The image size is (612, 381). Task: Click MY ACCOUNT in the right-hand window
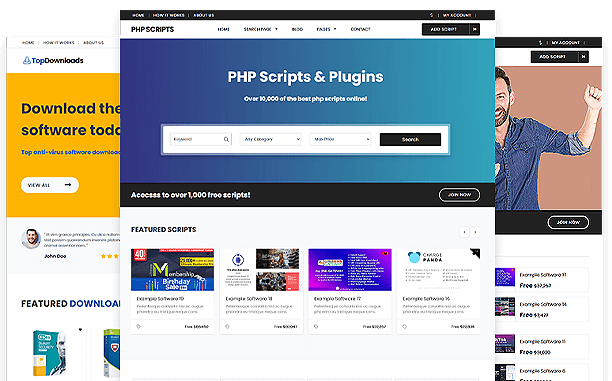[566, 43]
